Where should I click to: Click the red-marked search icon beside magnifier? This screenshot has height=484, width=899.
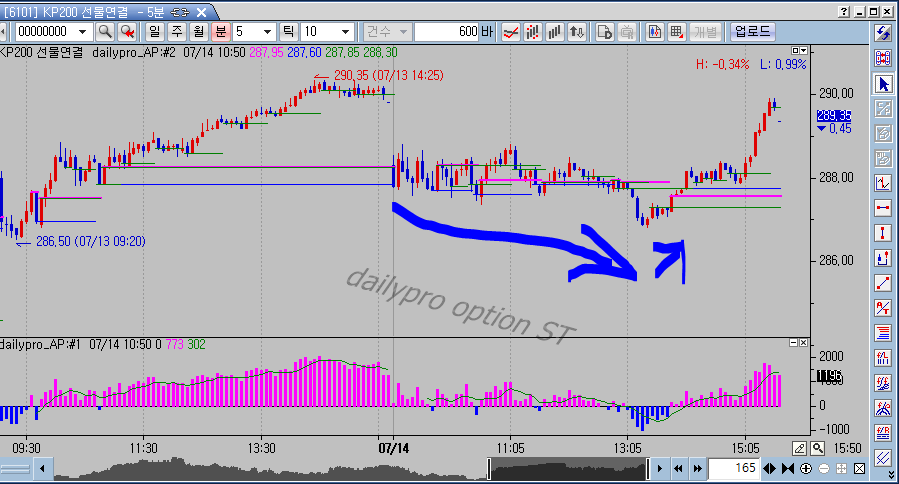coord(127,32)
